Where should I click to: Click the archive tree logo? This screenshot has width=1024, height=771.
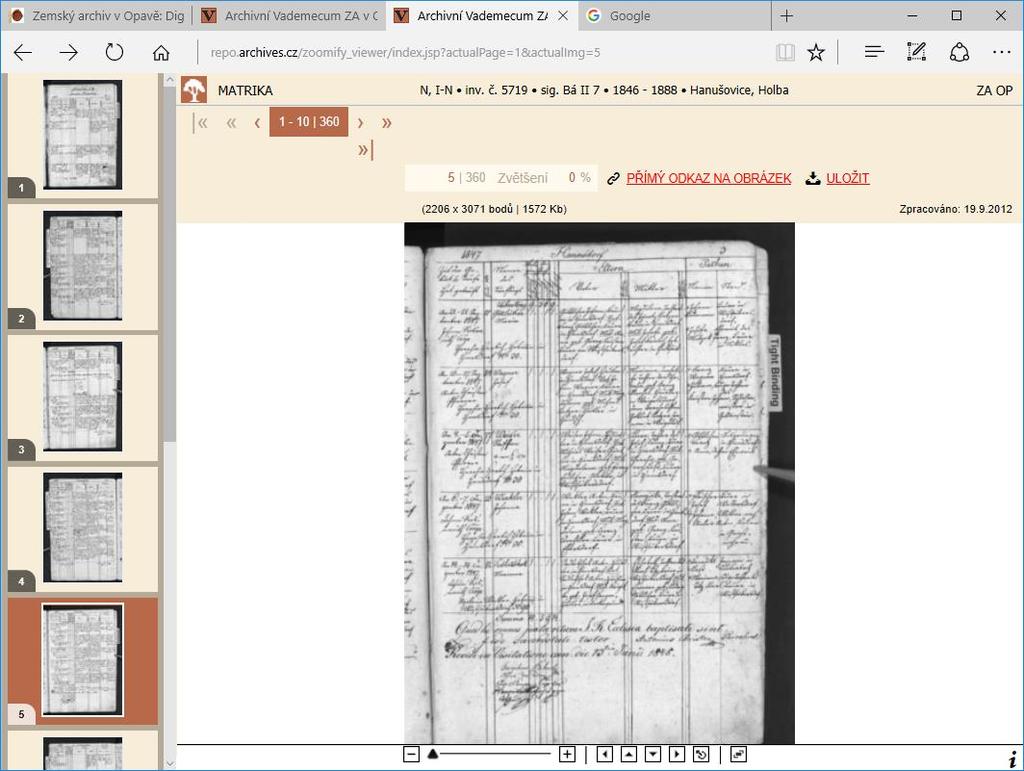coord(194,90)
